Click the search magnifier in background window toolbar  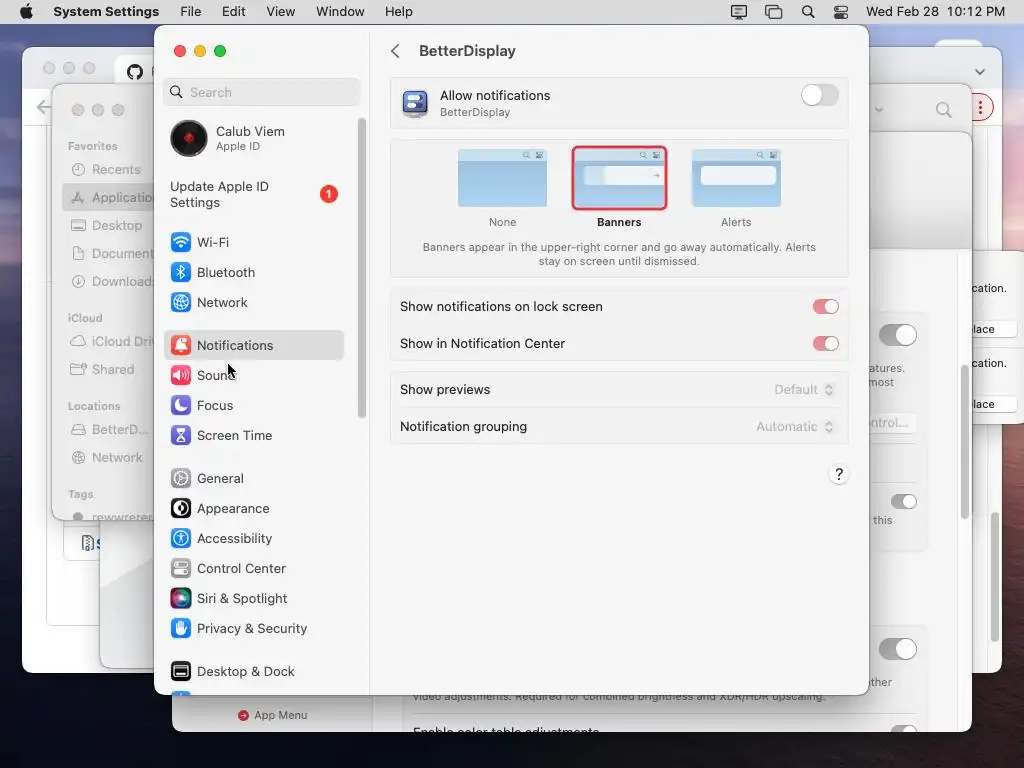[x=944, y=110]
